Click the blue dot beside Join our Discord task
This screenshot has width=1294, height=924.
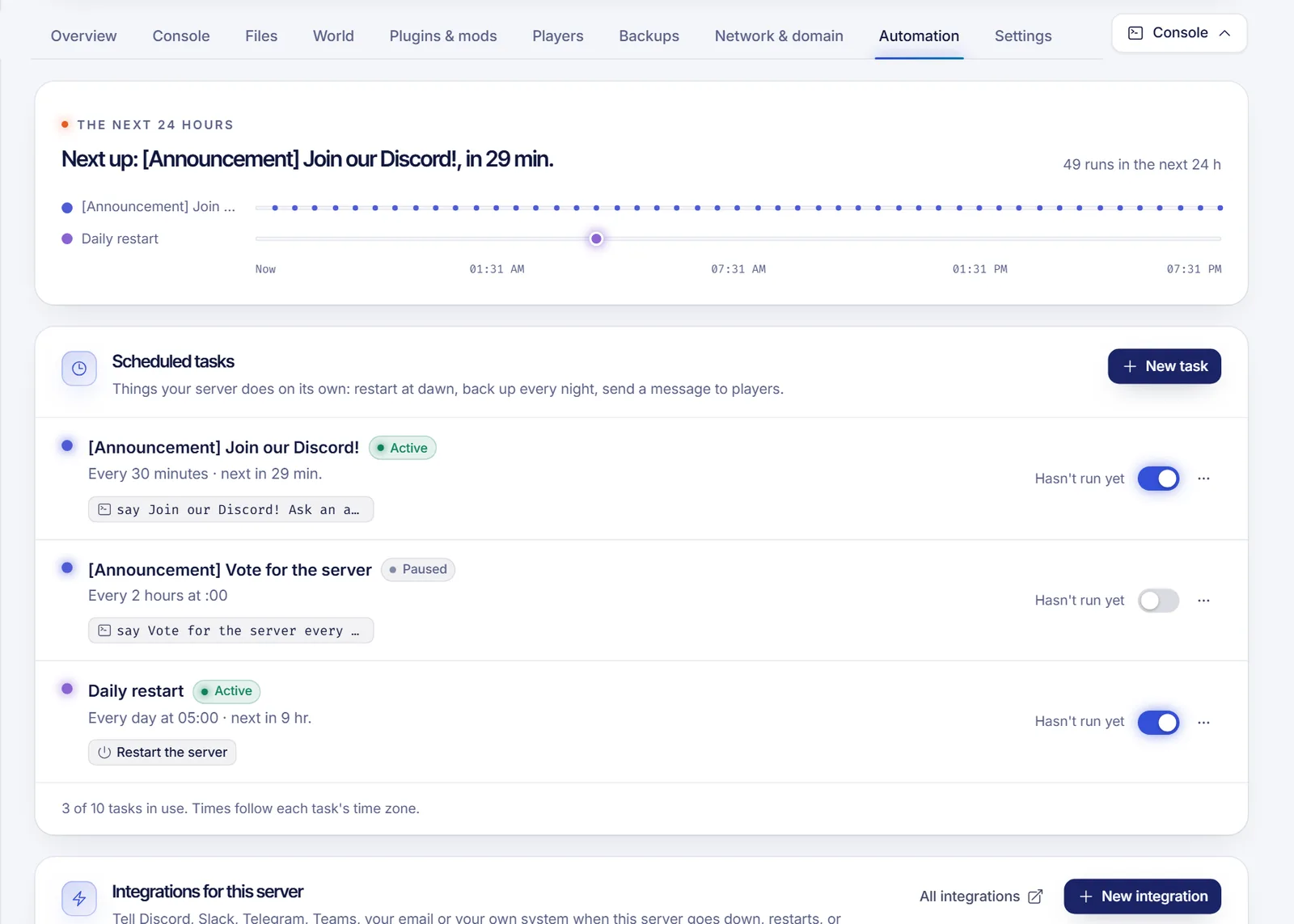pos(67,445)
